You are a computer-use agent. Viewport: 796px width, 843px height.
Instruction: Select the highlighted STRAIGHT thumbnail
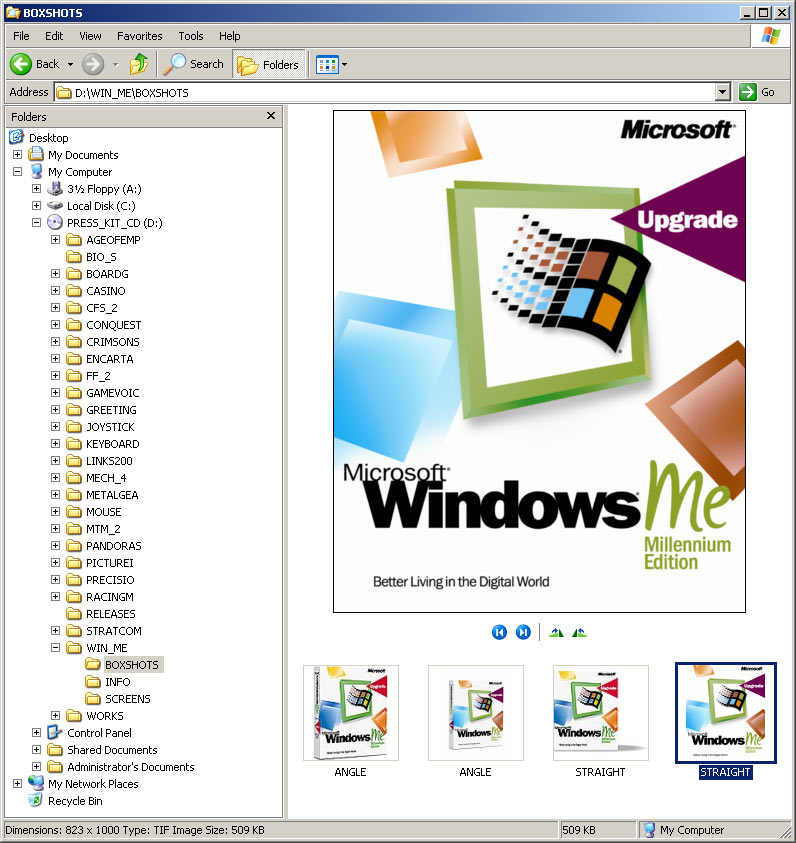click(x=725, y=713)
